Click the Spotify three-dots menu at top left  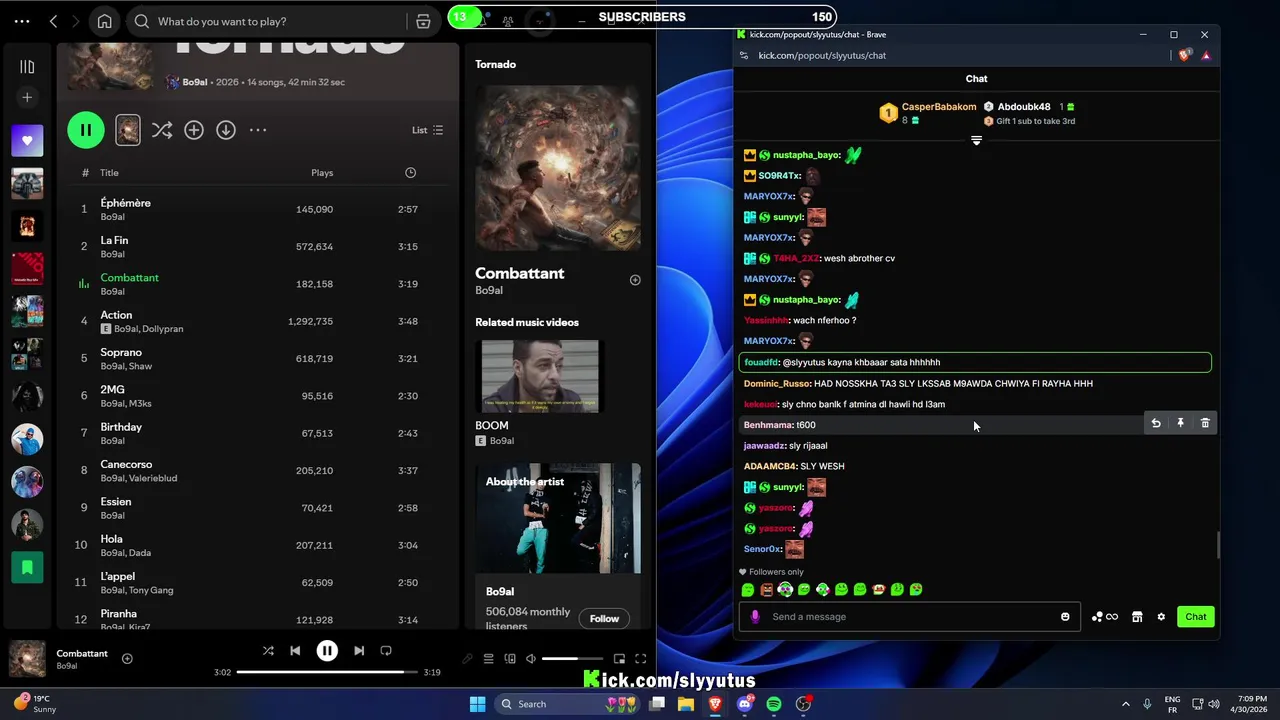click(x=22, y=21)
